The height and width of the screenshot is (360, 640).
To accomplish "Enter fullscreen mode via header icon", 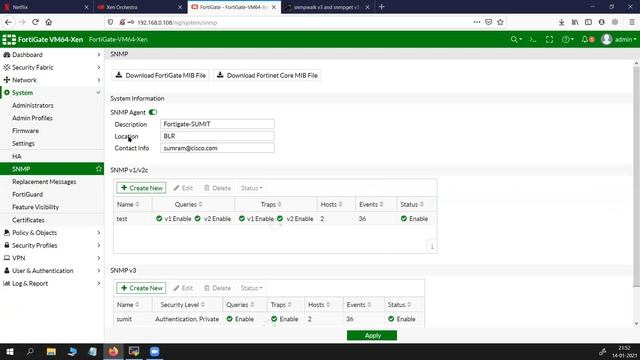I will 549,40.
